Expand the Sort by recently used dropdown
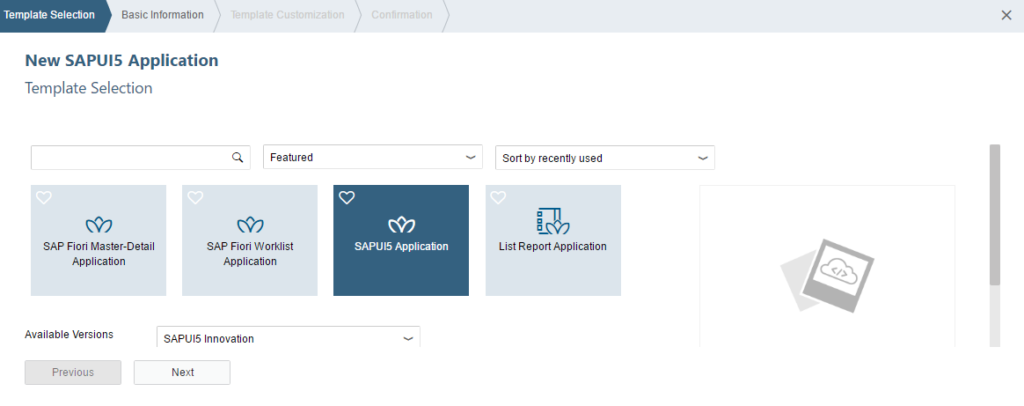This screenshot has height=406, width=1024. tap(605, 158)
